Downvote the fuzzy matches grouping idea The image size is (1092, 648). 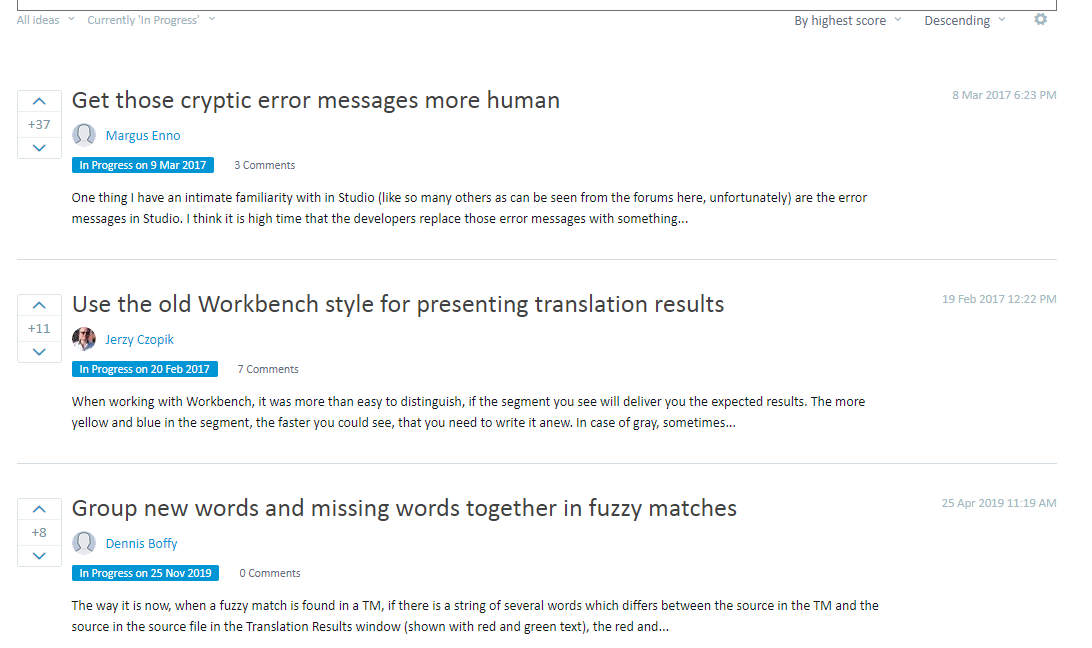(x=39, y=556)
